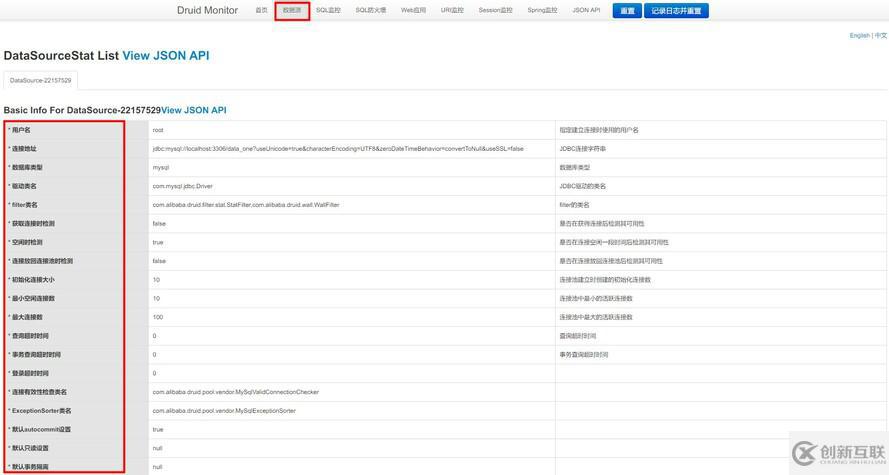Click the 初始化连接大小 row label
The height and width of the screenshot is (475, 889).
point(33,279)
